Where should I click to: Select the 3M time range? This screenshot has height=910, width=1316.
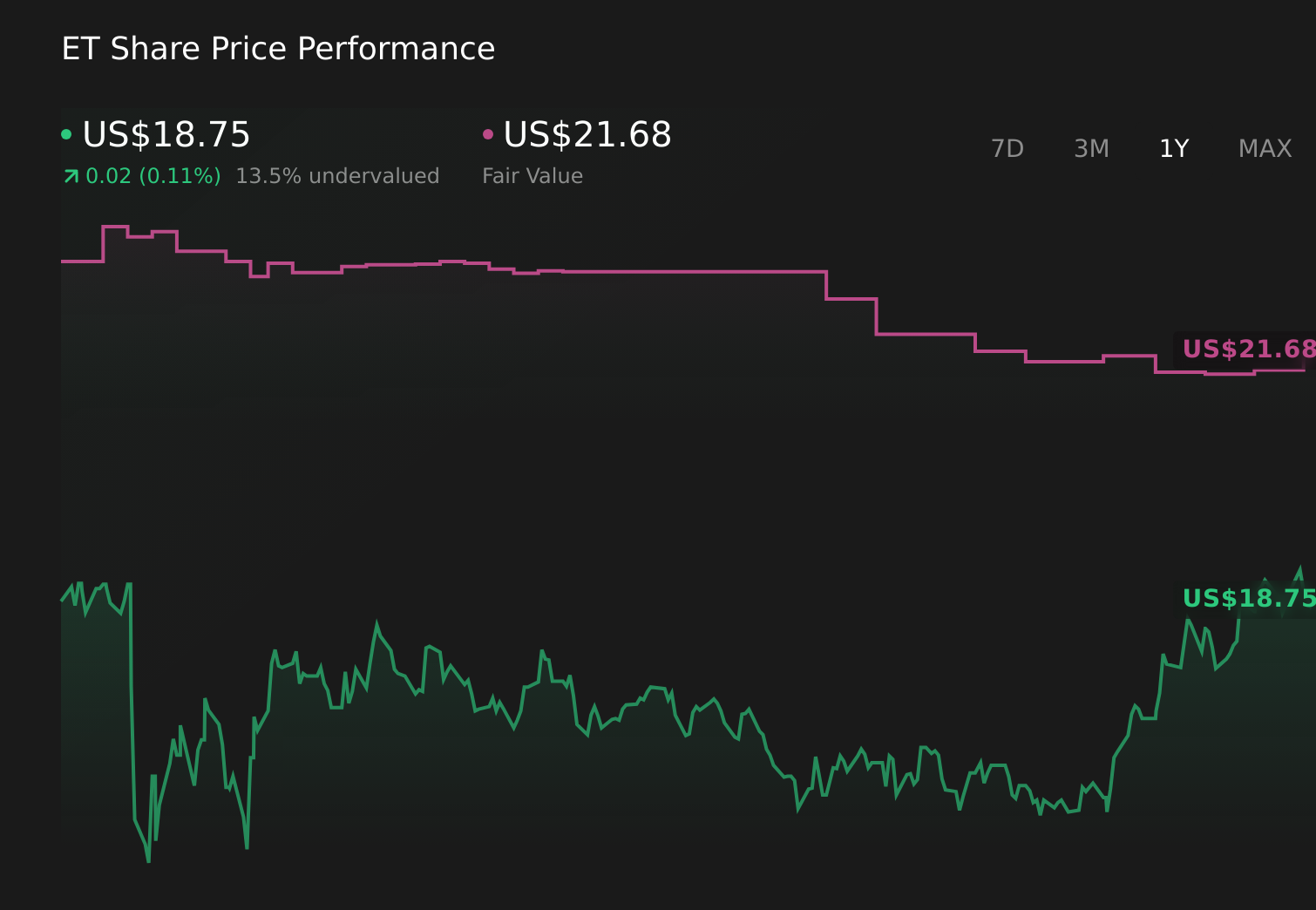[1091, 149]
